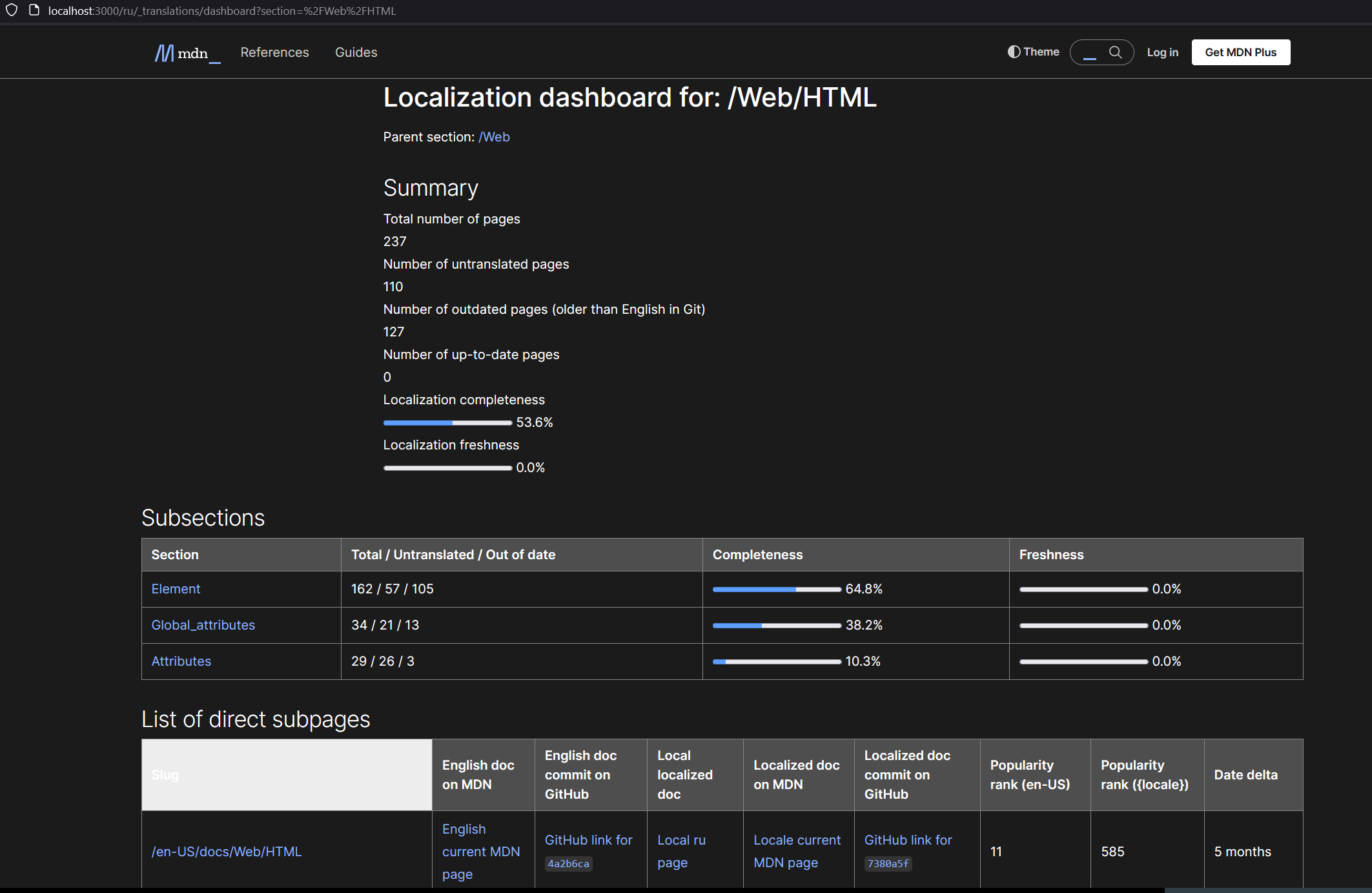Click the Localization completeness 53.6% progress bar
This screenshot has width=1372, height=893.
coord(447,423)
